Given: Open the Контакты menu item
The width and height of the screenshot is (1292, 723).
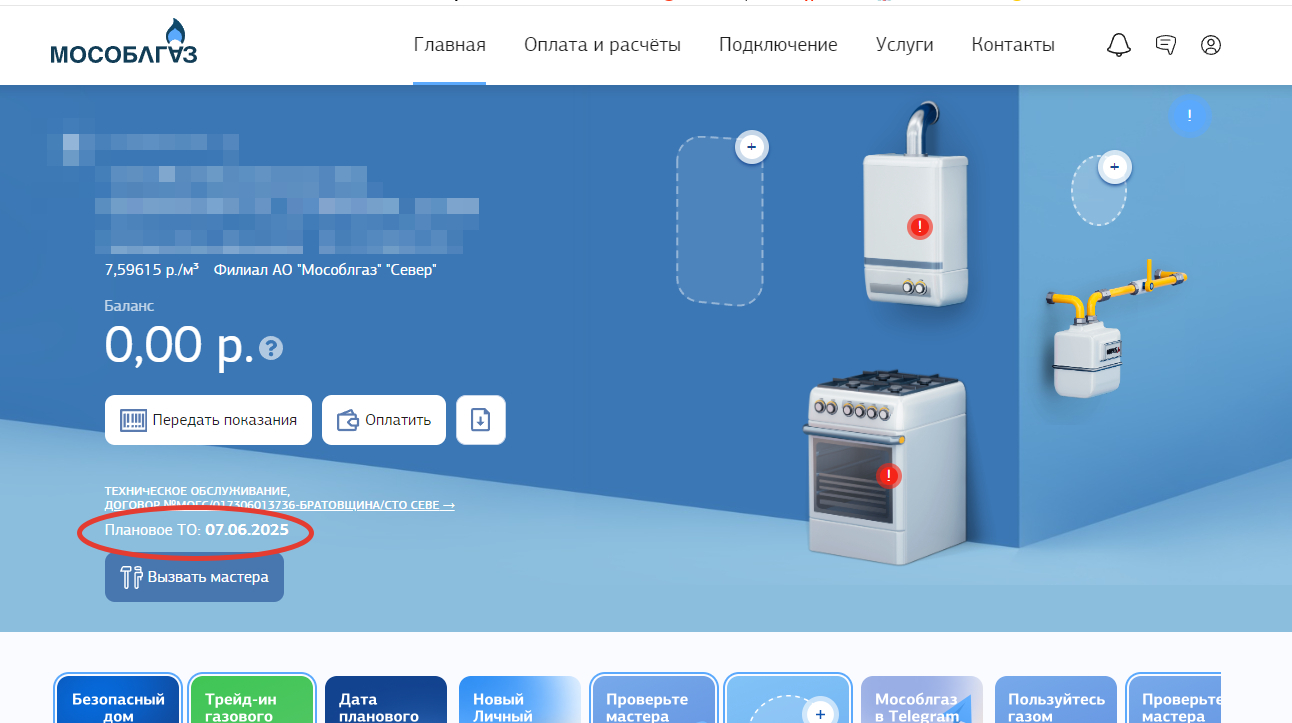Looking at the screenshot, I should [1013, 45].
